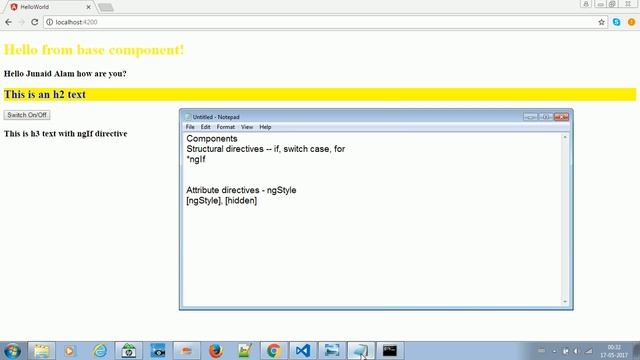
Task: Click the Switch On/Off button
Action: (27, 115)
